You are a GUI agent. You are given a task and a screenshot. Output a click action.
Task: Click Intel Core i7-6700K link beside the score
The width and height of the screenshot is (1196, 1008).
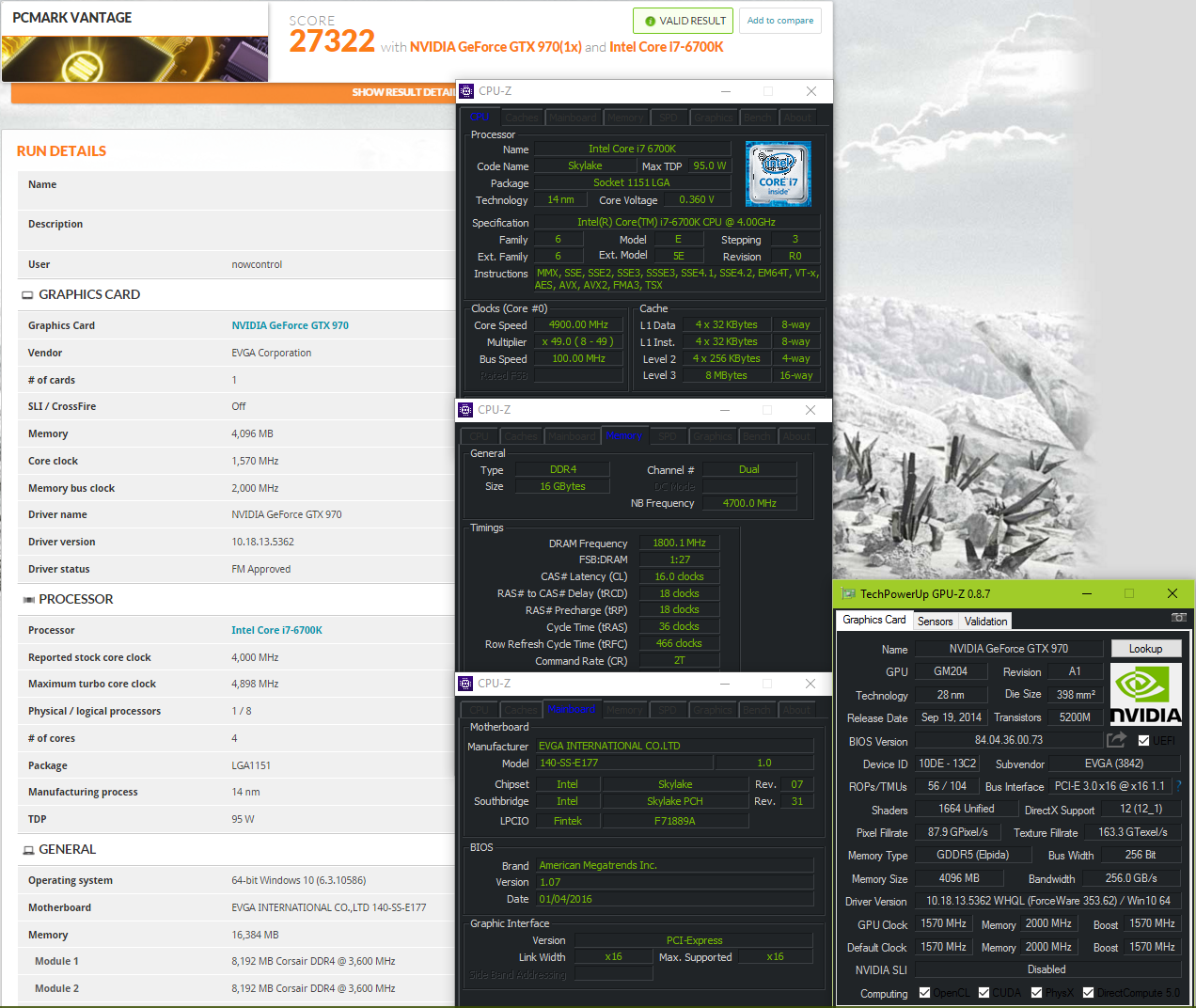[667, 47]
